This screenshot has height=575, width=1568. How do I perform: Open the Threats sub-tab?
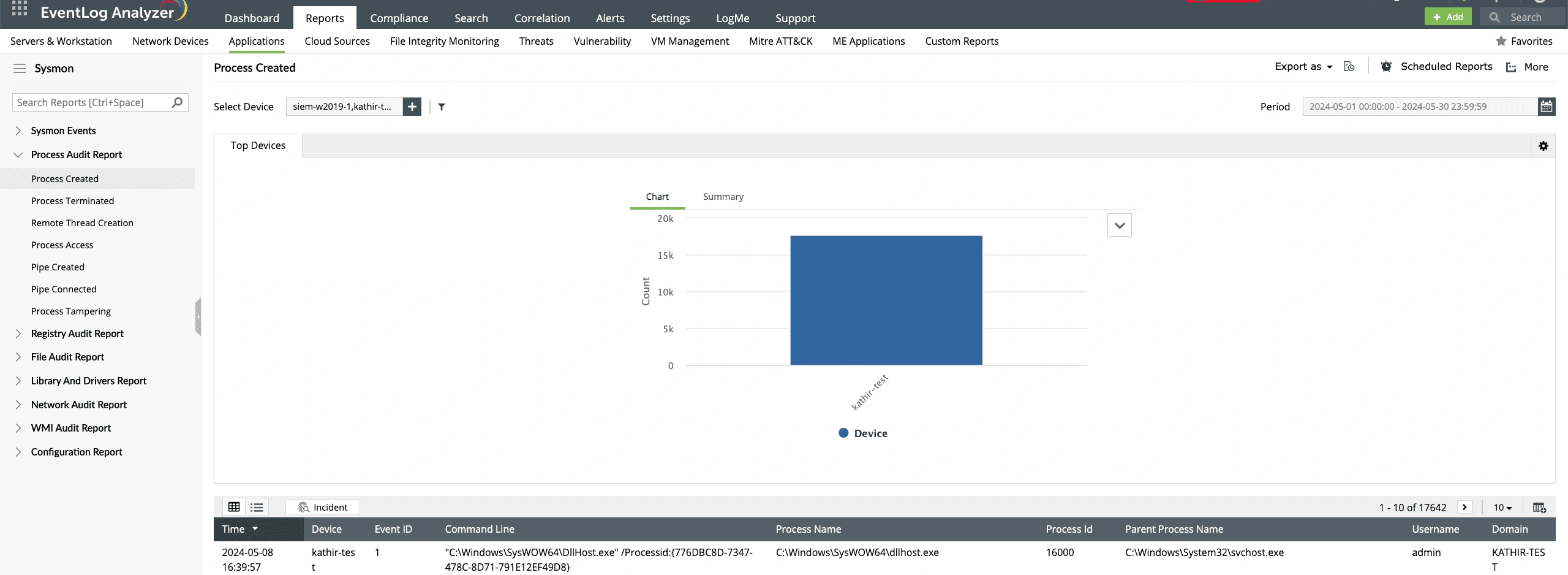coord(536,41)
